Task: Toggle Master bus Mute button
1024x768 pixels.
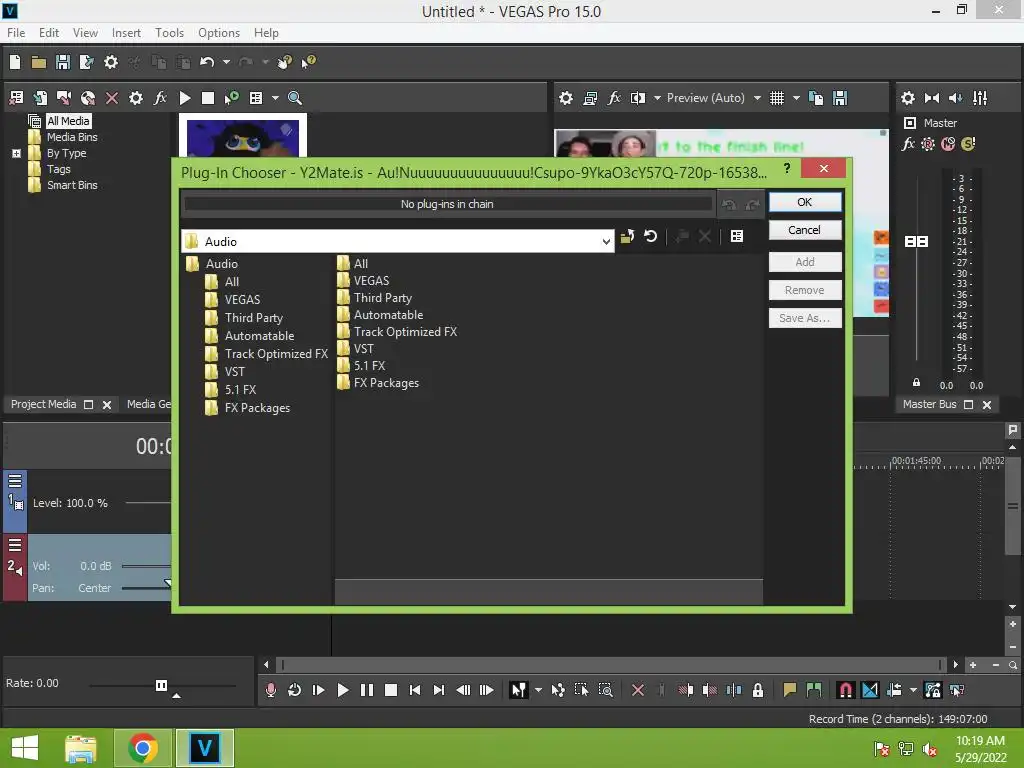Action: [948, 144]
